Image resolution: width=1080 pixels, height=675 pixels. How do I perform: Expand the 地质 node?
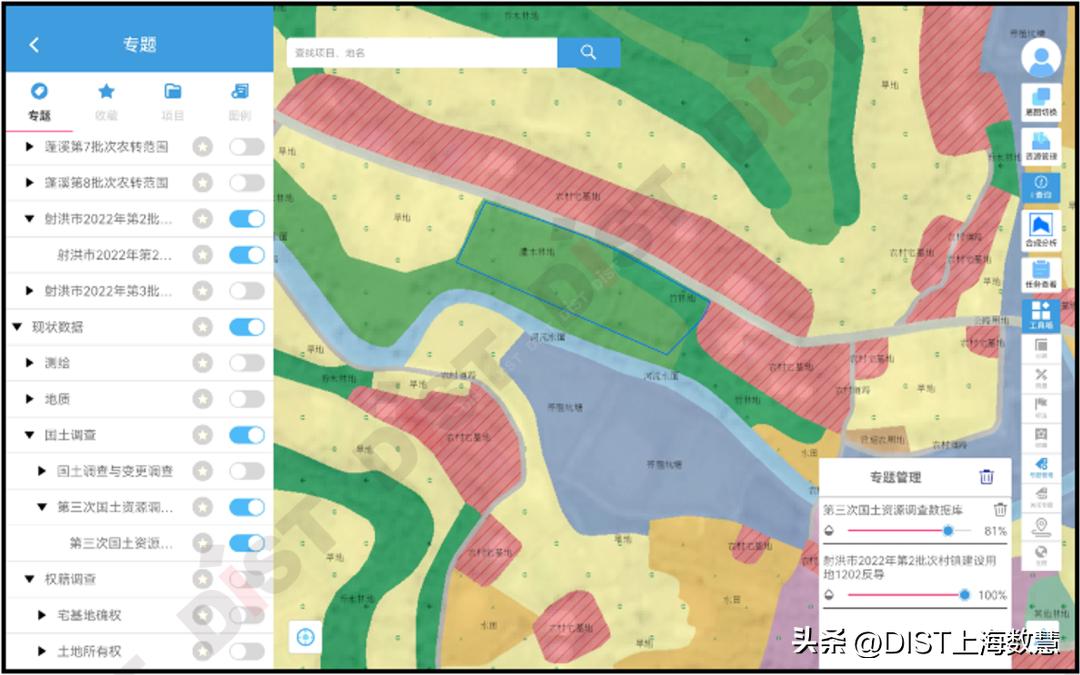tap(30, 399)
